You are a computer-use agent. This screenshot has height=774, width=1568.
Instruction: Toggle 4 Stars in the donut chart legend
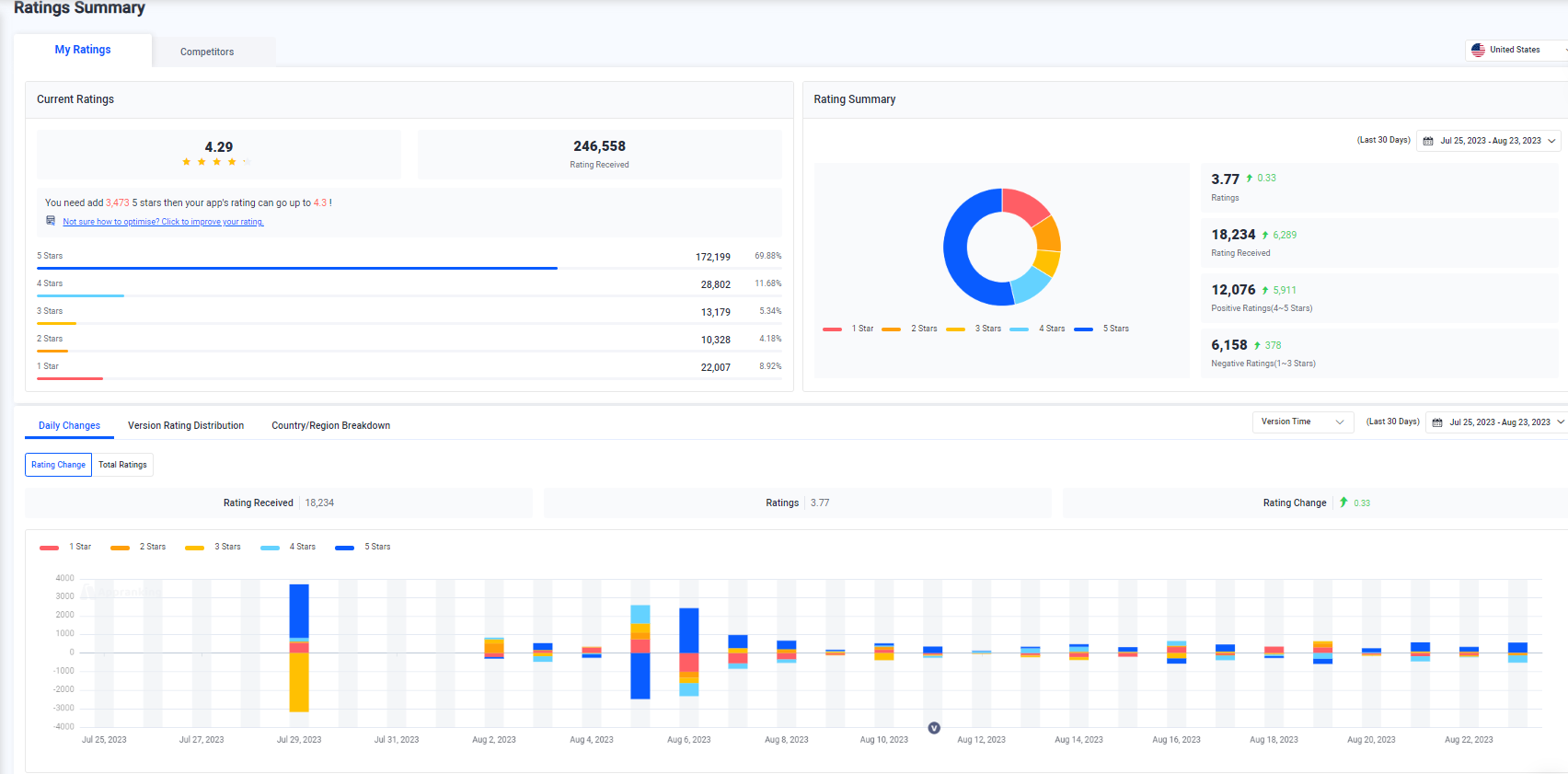1037,329
